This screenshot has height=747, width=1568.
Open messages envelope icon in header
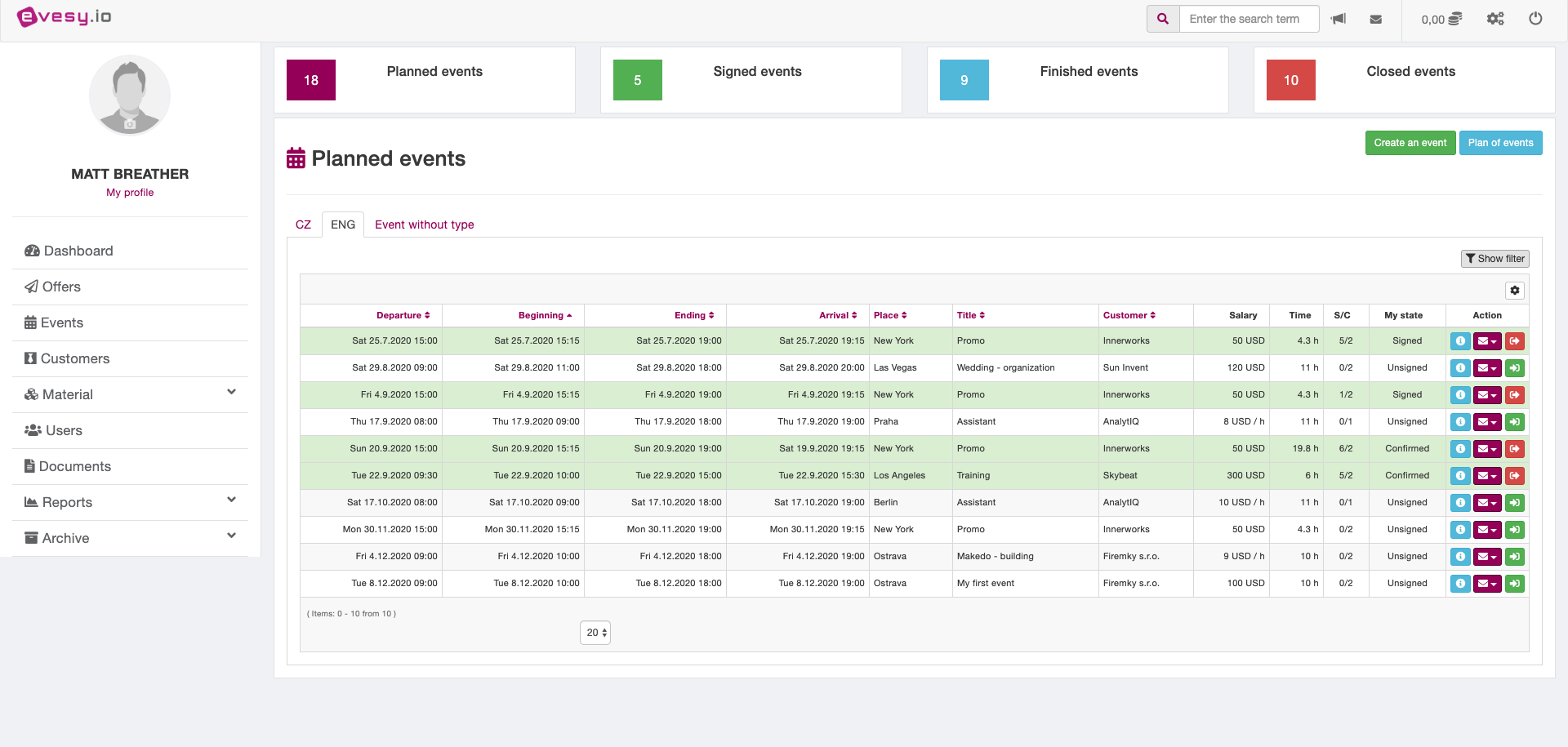click(x=1376, y=19)
